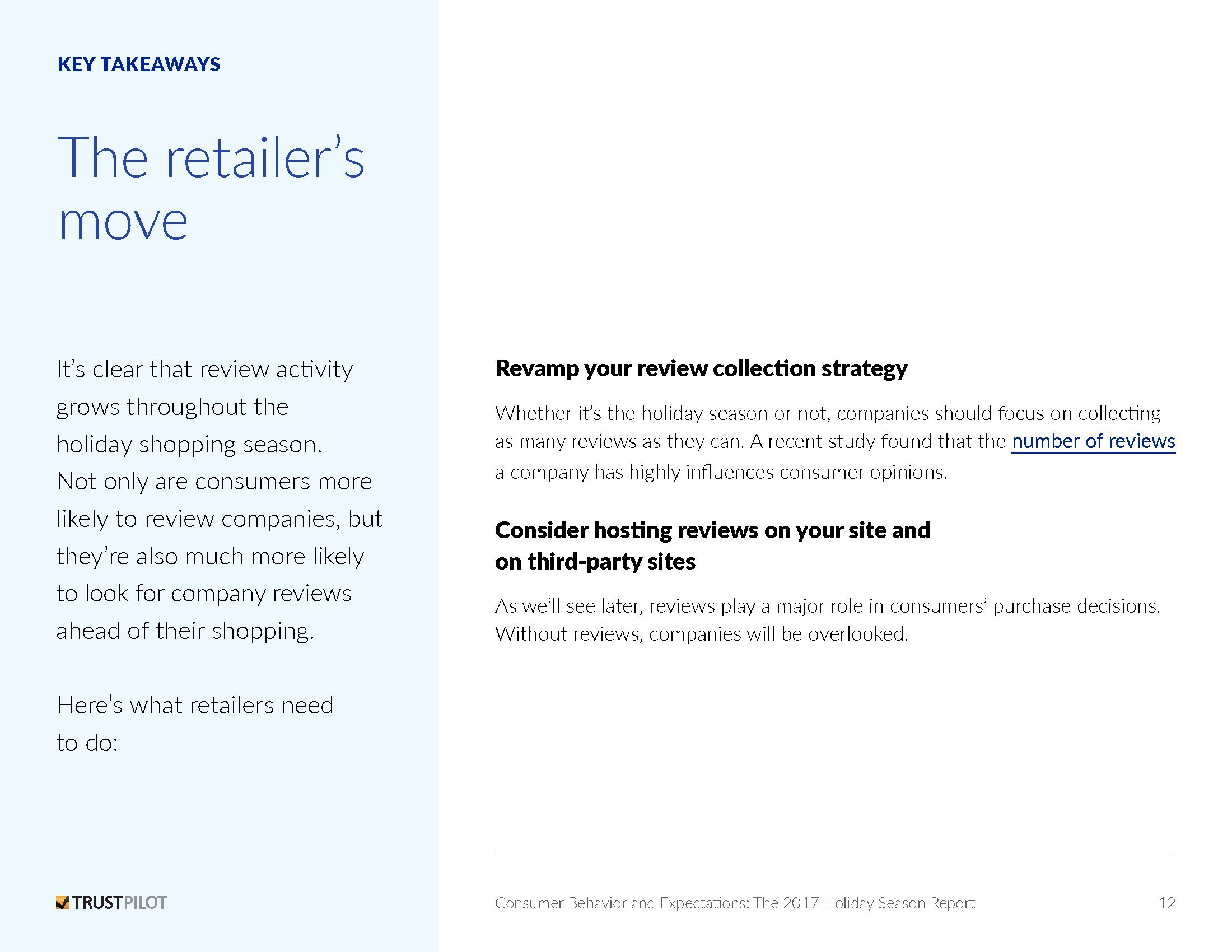The width and height of the screenshot is (1232, 952).
Task: Click the line "ahead of their shopping."
Action: coord(185,631)
